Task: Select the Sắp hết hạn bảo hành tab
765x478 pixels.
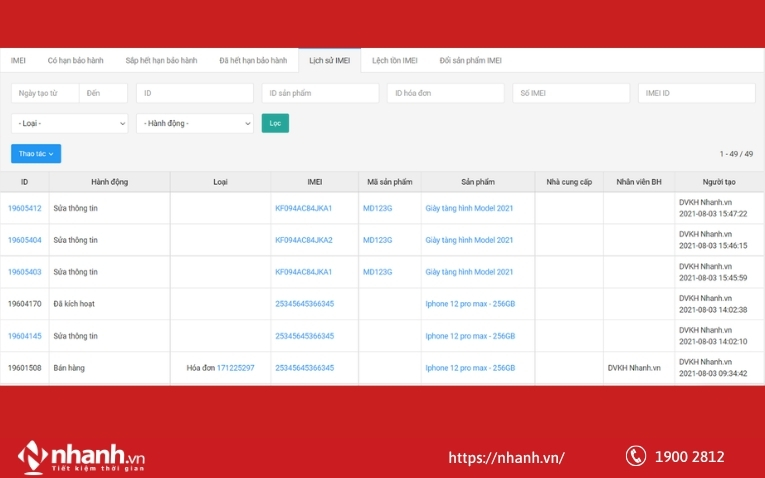Action: pyautogui.click(x=161, y=61)
